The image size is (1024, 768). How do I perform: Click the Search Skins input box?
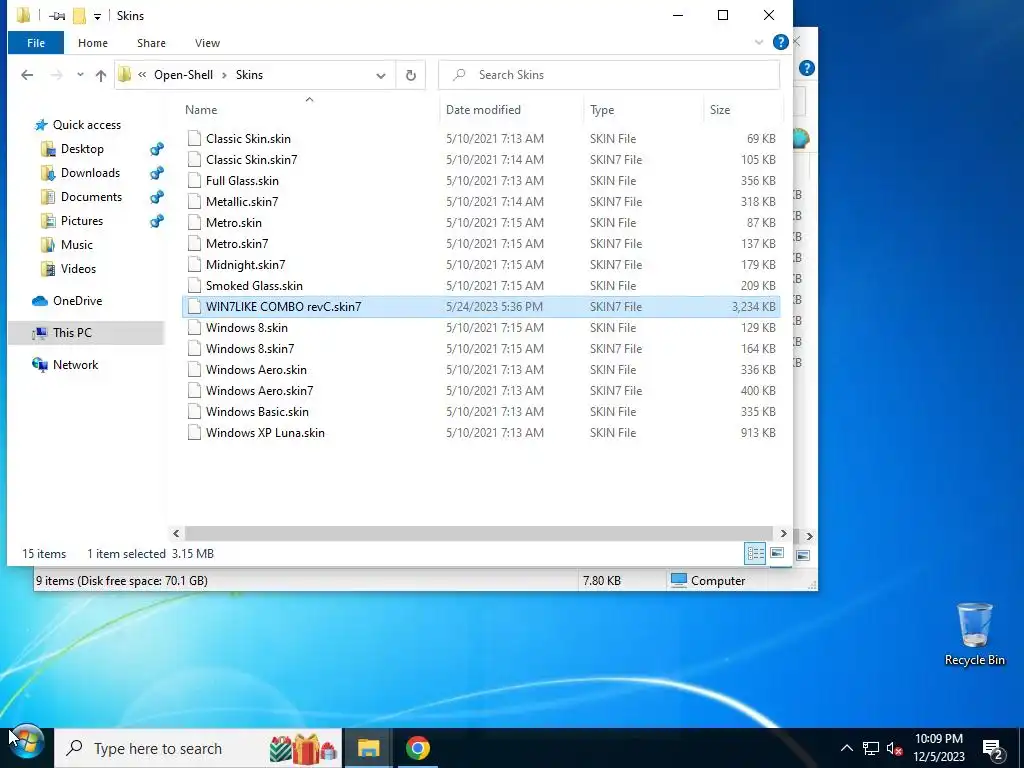(609, 75)
